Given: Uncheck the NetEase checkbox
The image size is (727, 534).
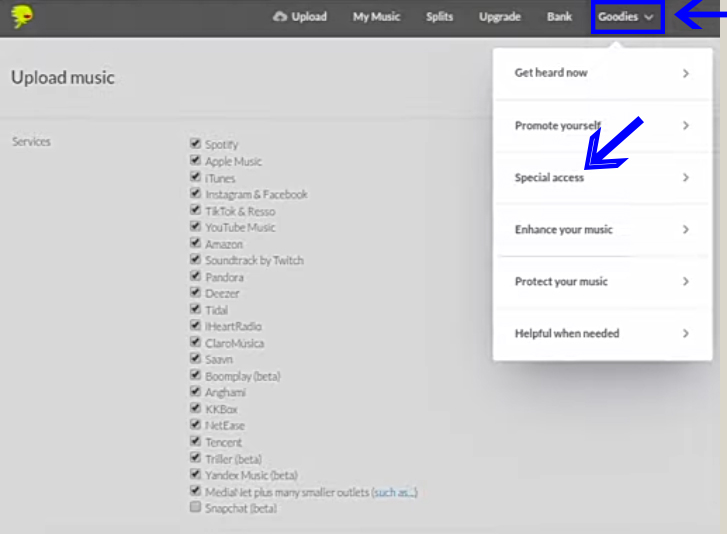Looking at the screenshot, I should coord(195,424).
